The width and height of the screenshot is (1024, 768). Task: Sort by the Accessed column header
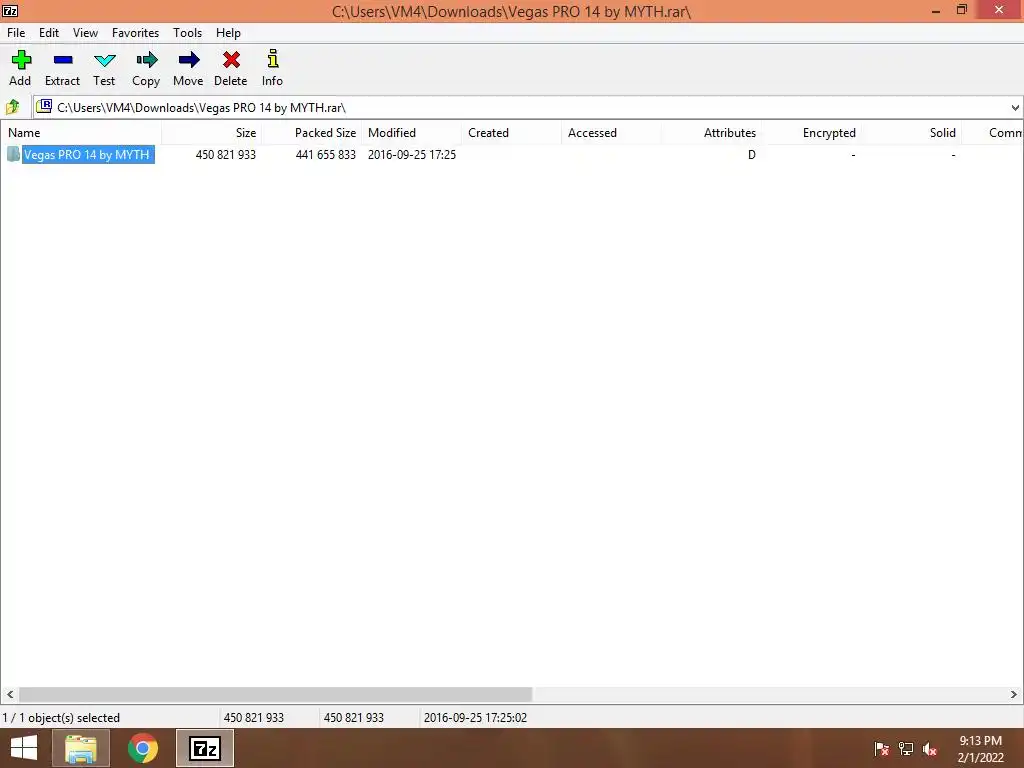click(611, 133)
